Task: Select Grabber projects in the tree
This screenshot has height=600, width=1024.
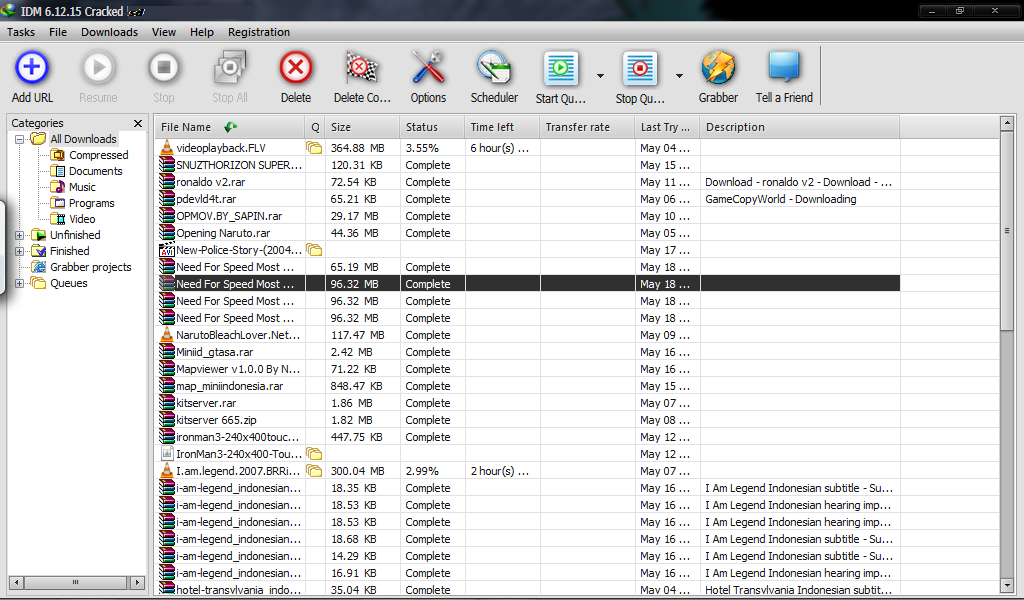Action: 82,267
